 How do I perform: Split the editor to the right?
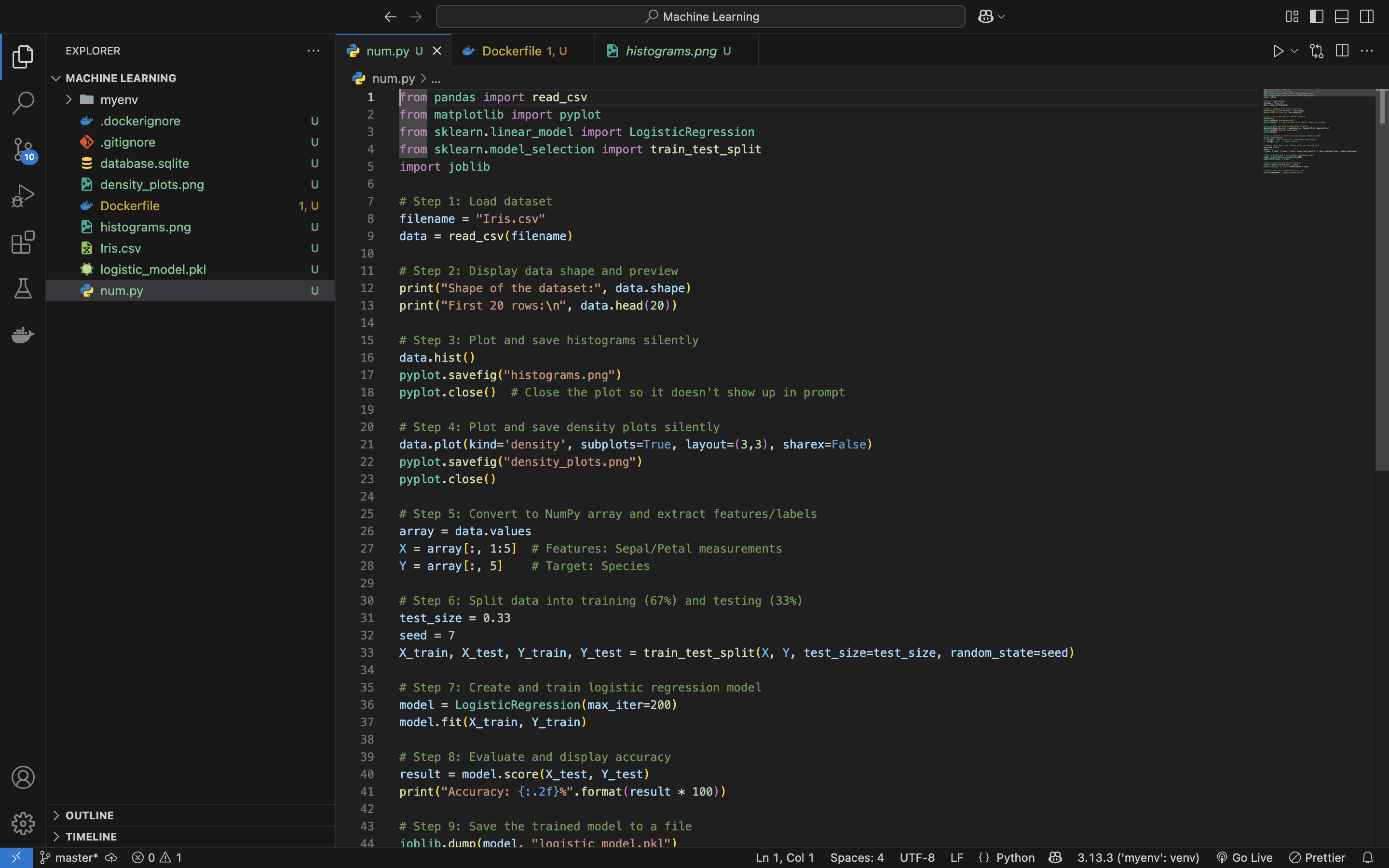[1342, 51]
